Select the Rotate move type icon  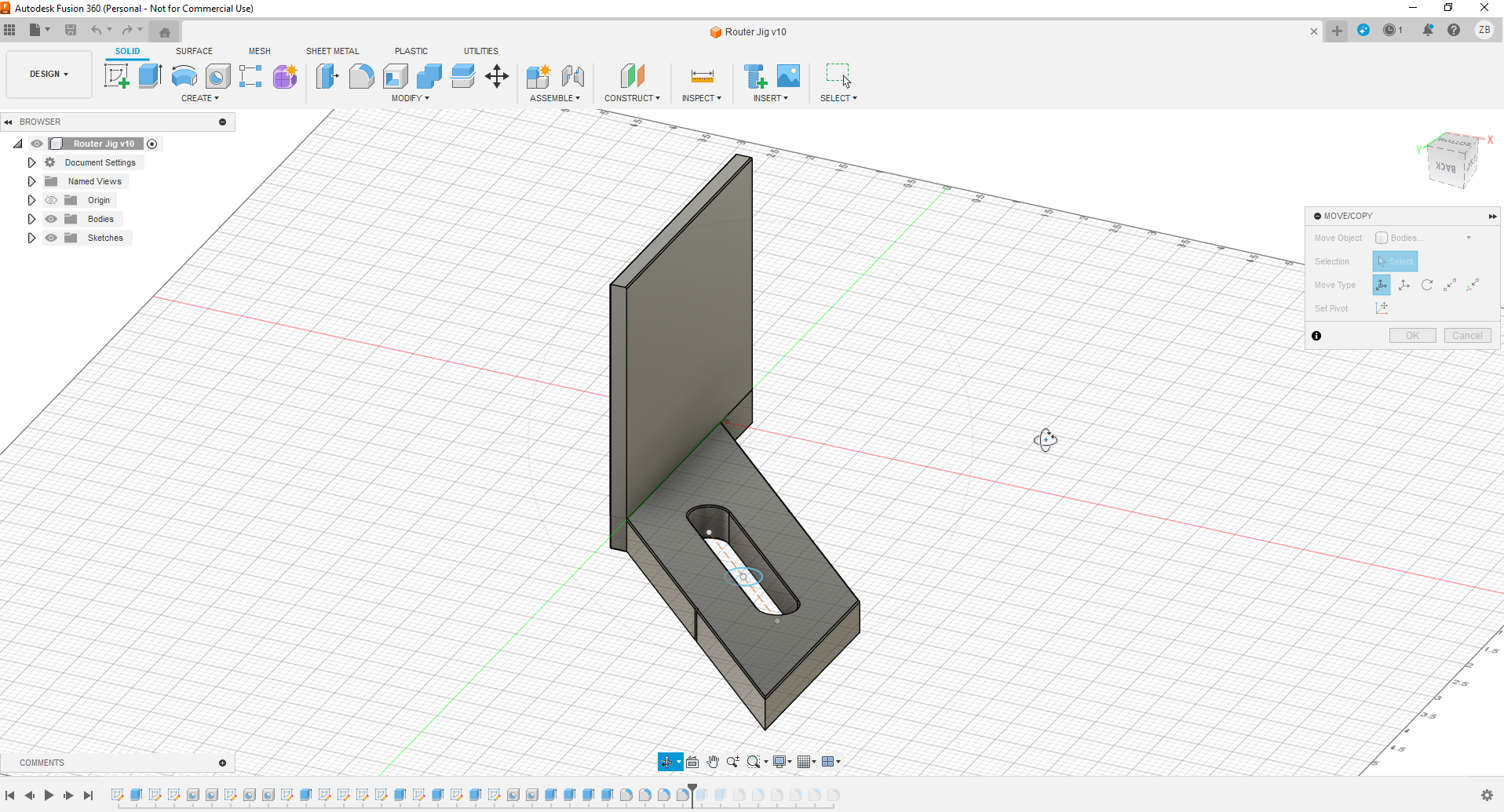(x=1427, y=285)
